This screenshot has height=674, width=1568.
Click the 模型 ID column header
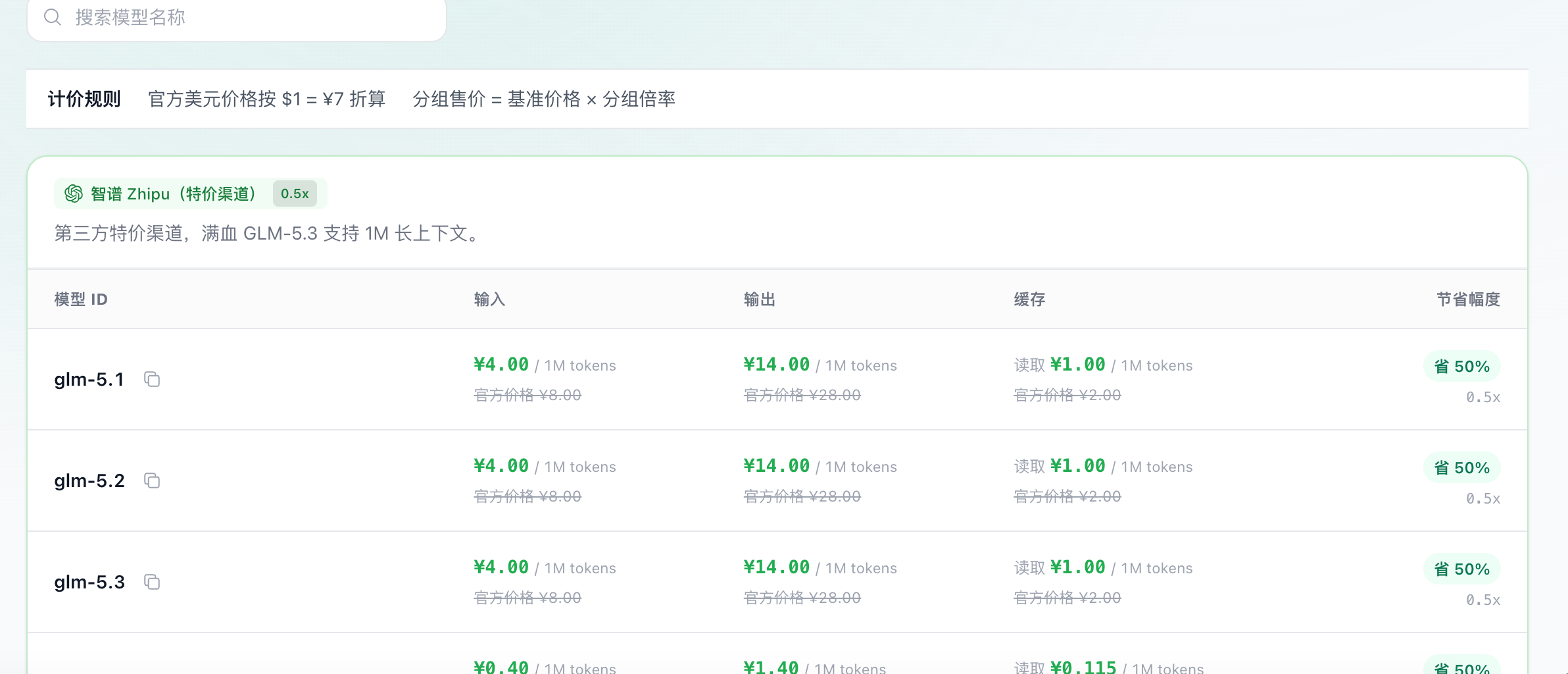pos(81,299)
